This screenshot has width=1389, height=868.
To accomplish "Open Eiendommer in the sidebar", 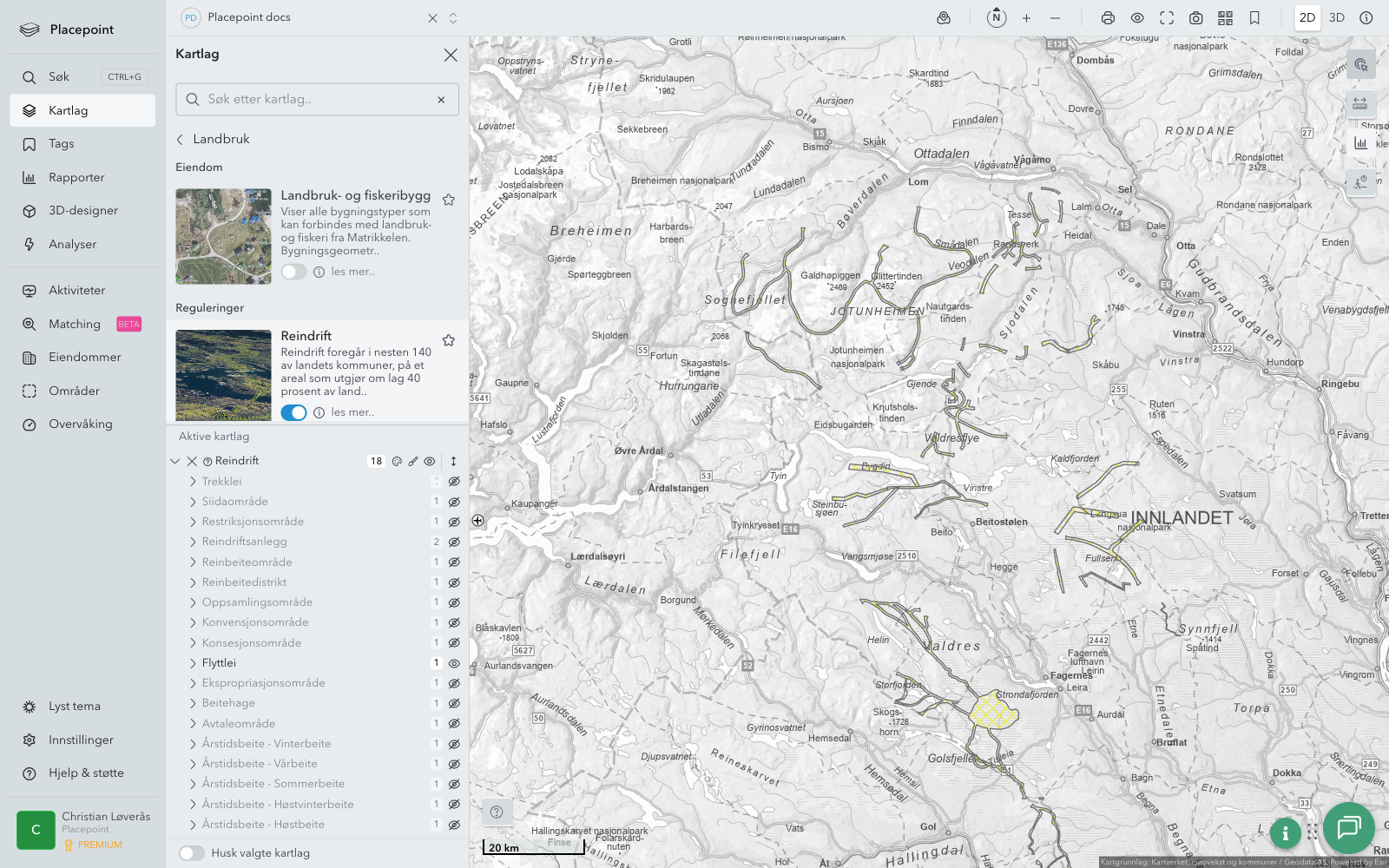I will (84, 358).
